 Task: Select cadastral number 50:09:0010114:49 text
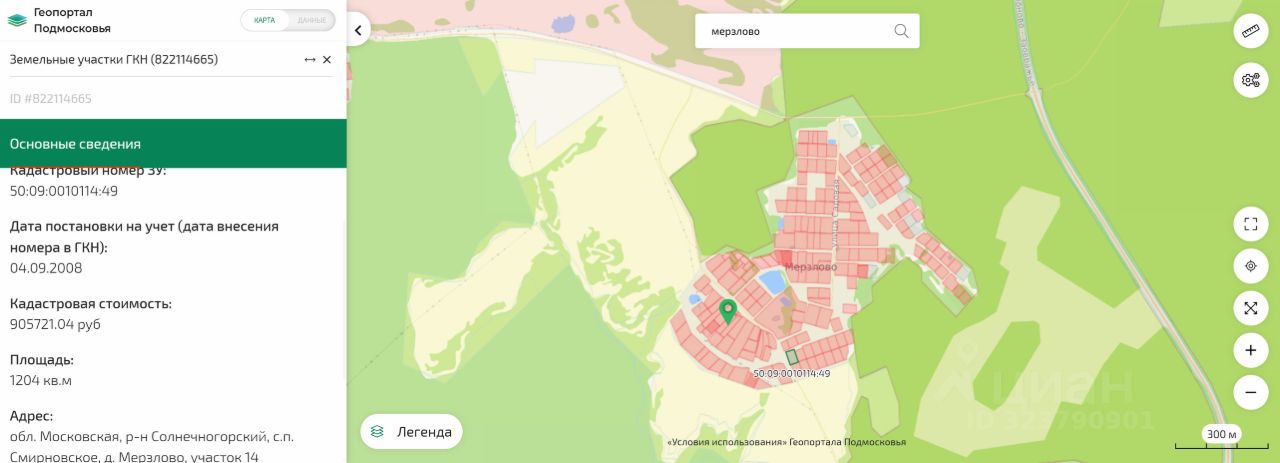64,191
